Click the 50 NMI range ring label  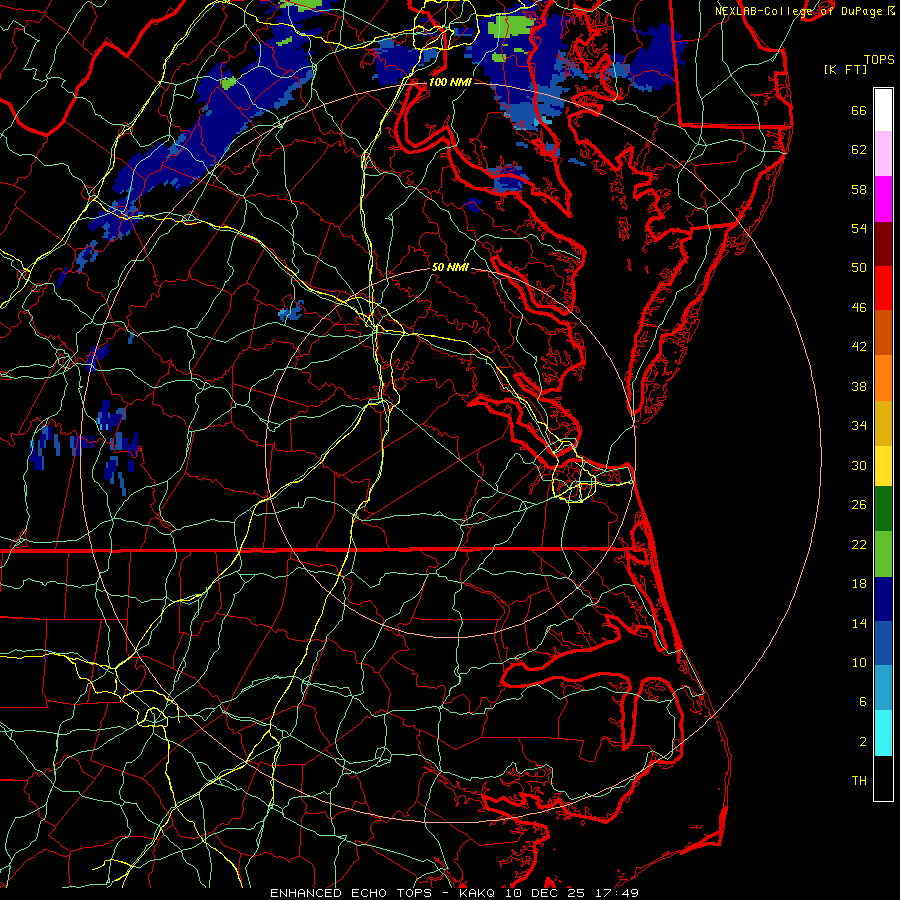pos(450,267)
